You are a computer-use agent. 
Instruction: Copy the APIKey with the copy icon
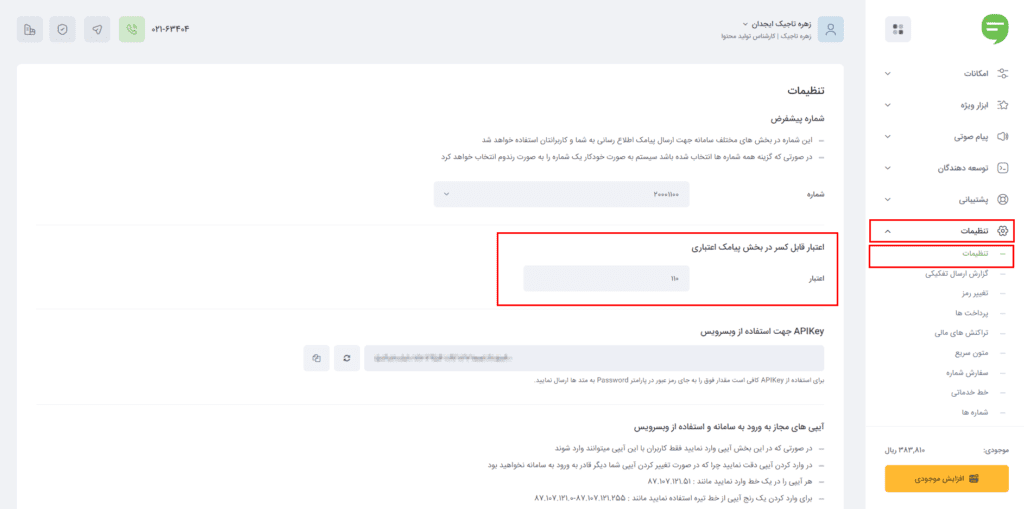(x=317, y=358)
